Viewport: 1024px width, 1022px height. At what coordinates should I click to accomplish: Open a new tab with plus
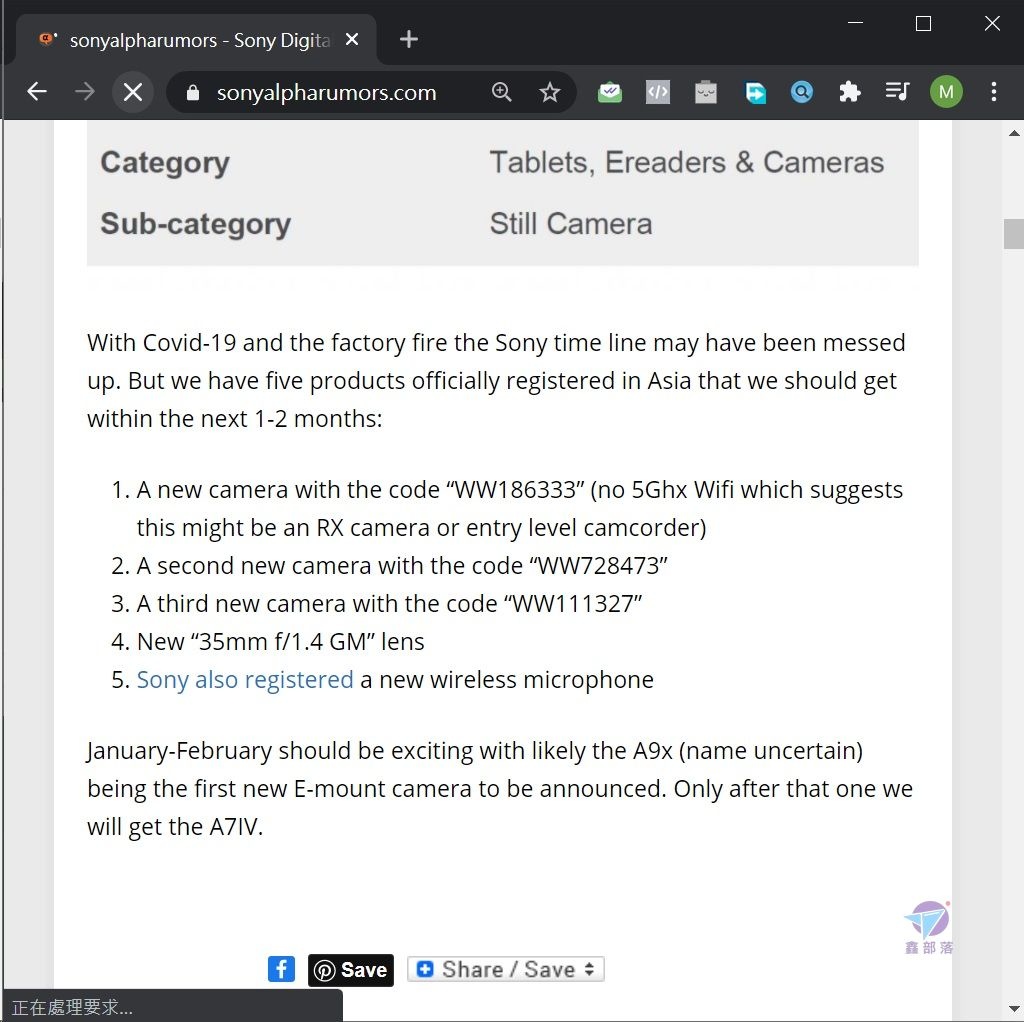click(x=409, y=39)
